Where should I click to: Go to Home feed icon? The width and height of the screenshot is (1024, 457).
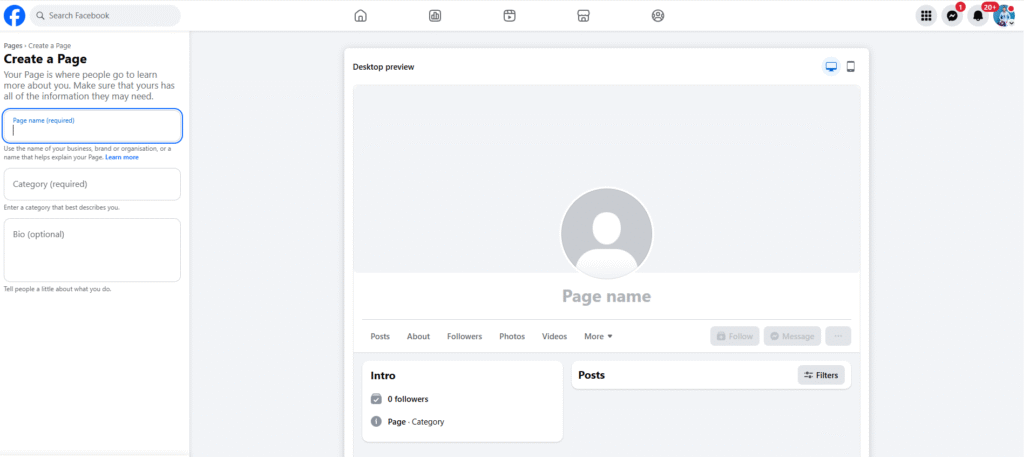(x=361, y=16)
